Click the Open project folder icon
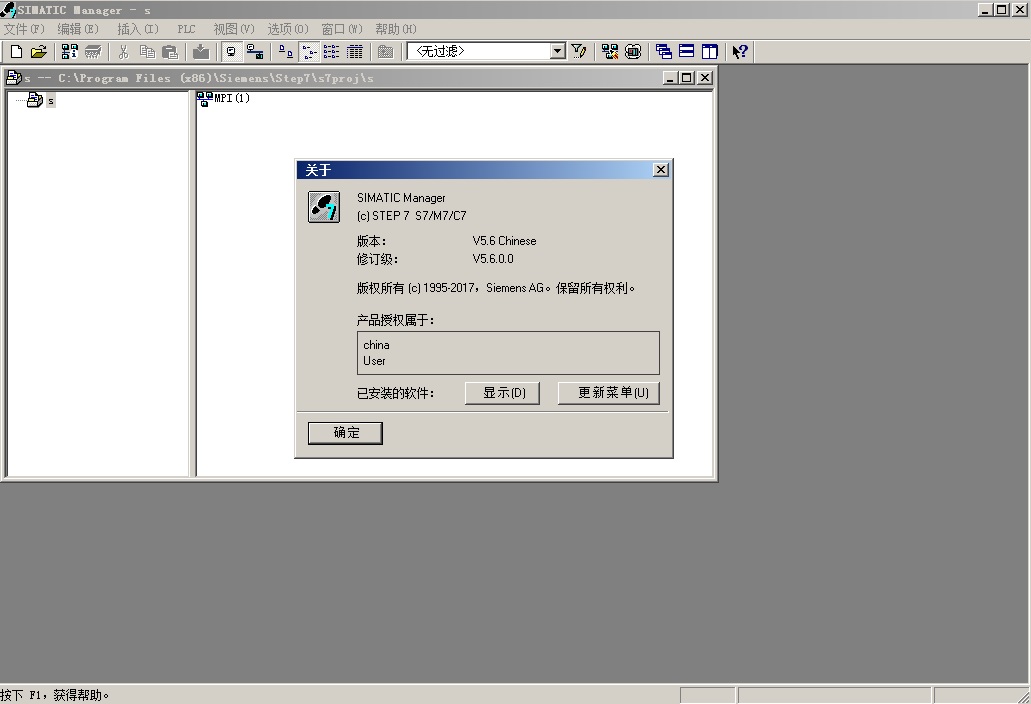 point(38,51)
